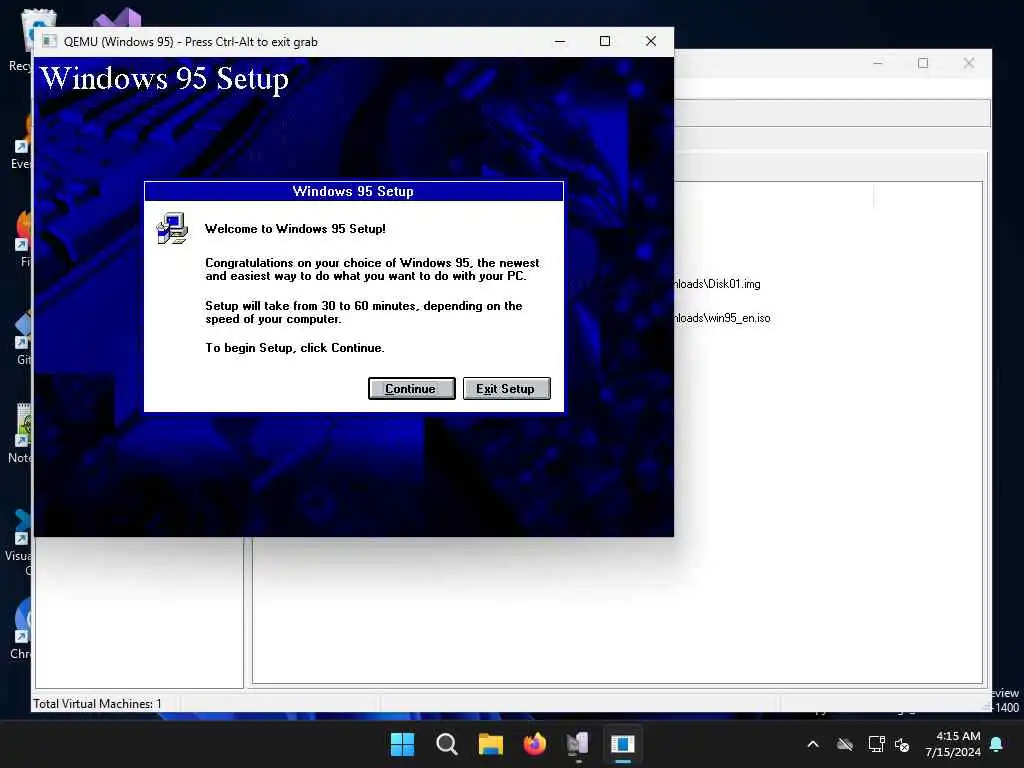
Task: Click the Windows 95 Setup dialog title bar
Action: tap(353, 191)
